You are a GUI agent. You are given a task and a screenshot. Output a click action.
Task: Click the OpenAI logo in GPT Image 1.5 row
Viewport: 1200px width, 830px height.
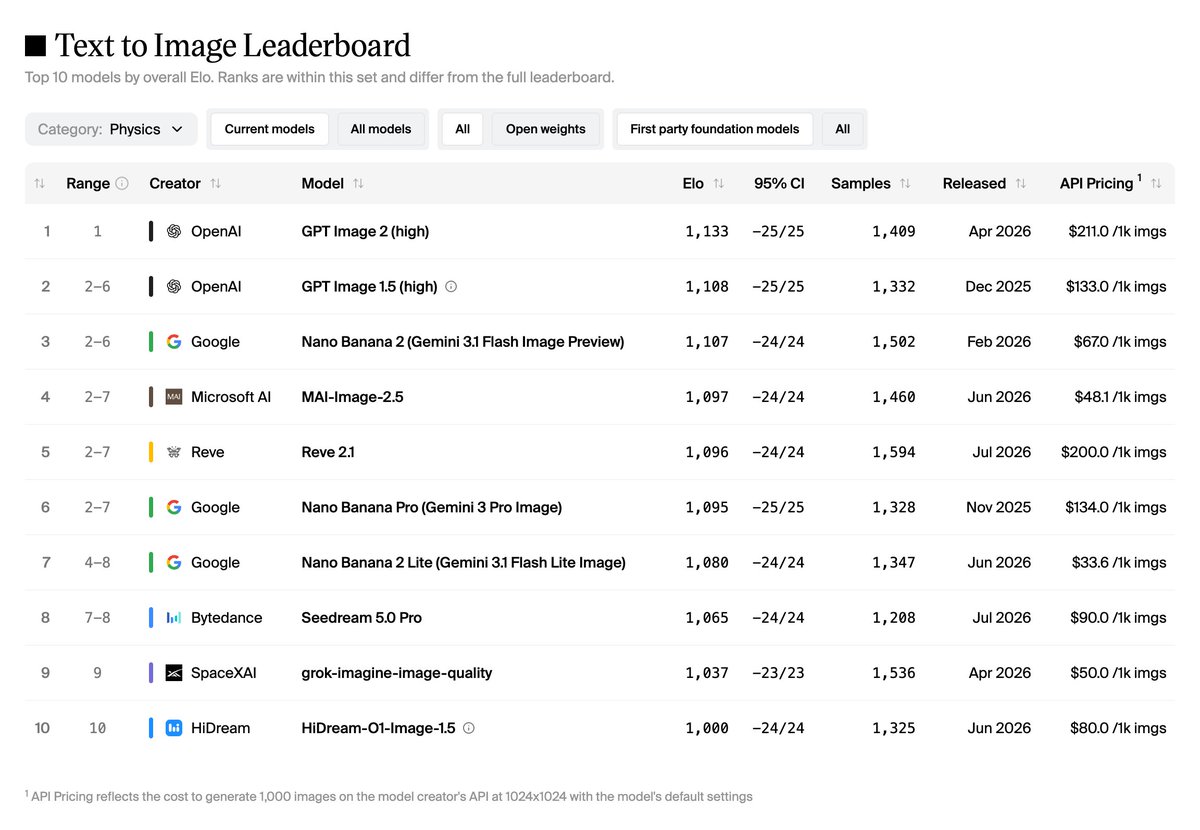point(174,286)
